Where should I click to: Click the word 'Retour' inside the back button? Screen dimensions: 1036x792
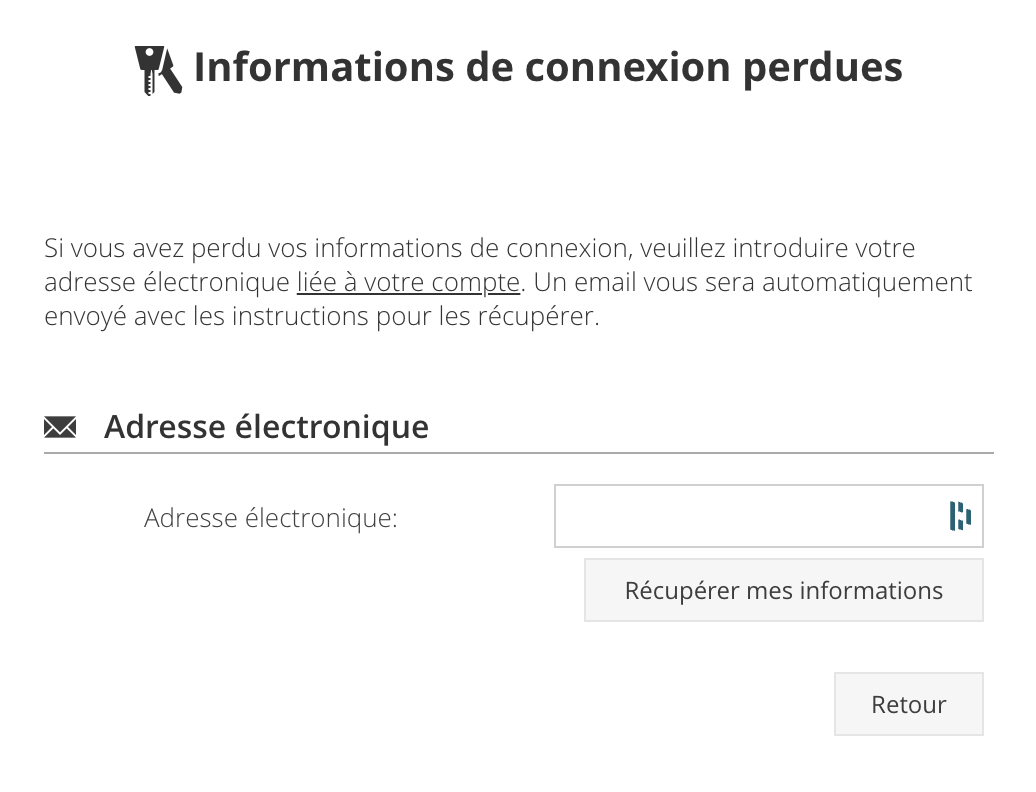point(908,704)
